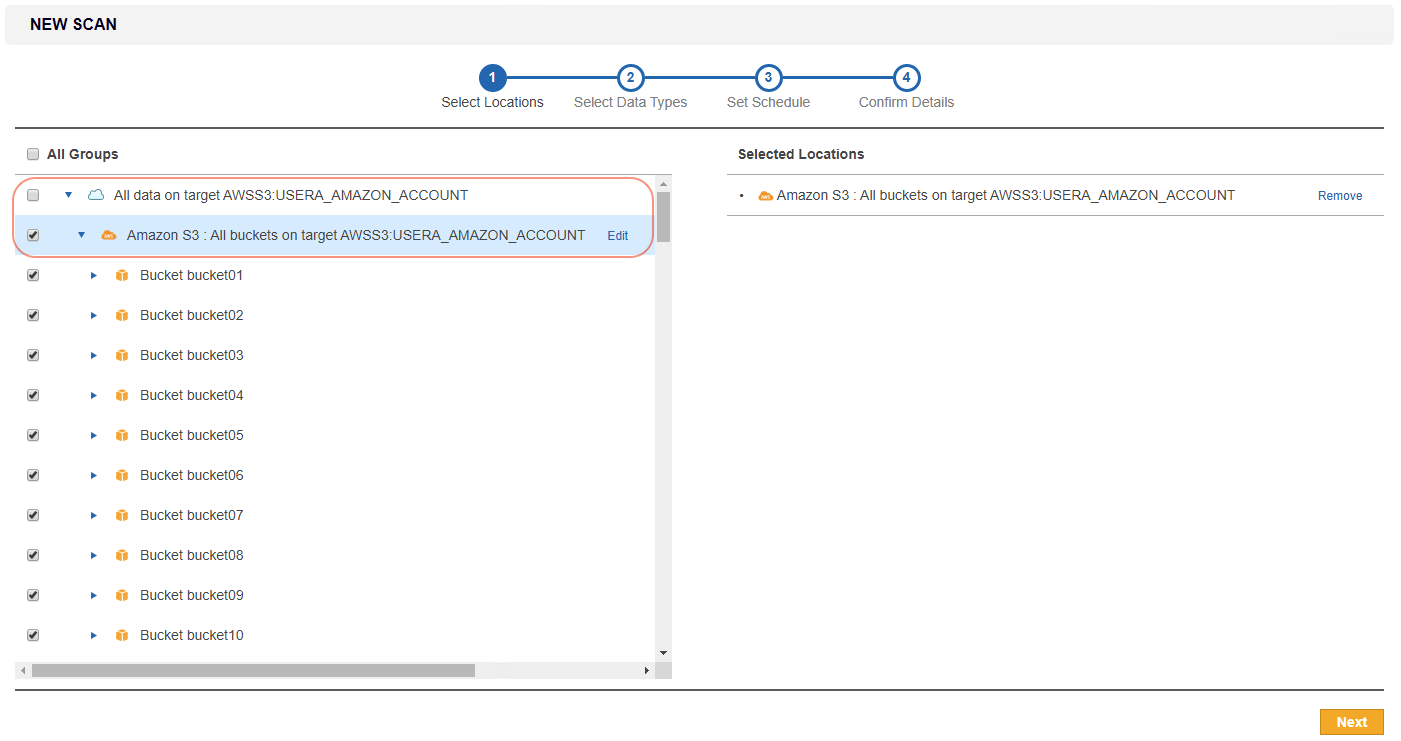
Task: Go to the Select Locations step
Action: tap(492, 77)
